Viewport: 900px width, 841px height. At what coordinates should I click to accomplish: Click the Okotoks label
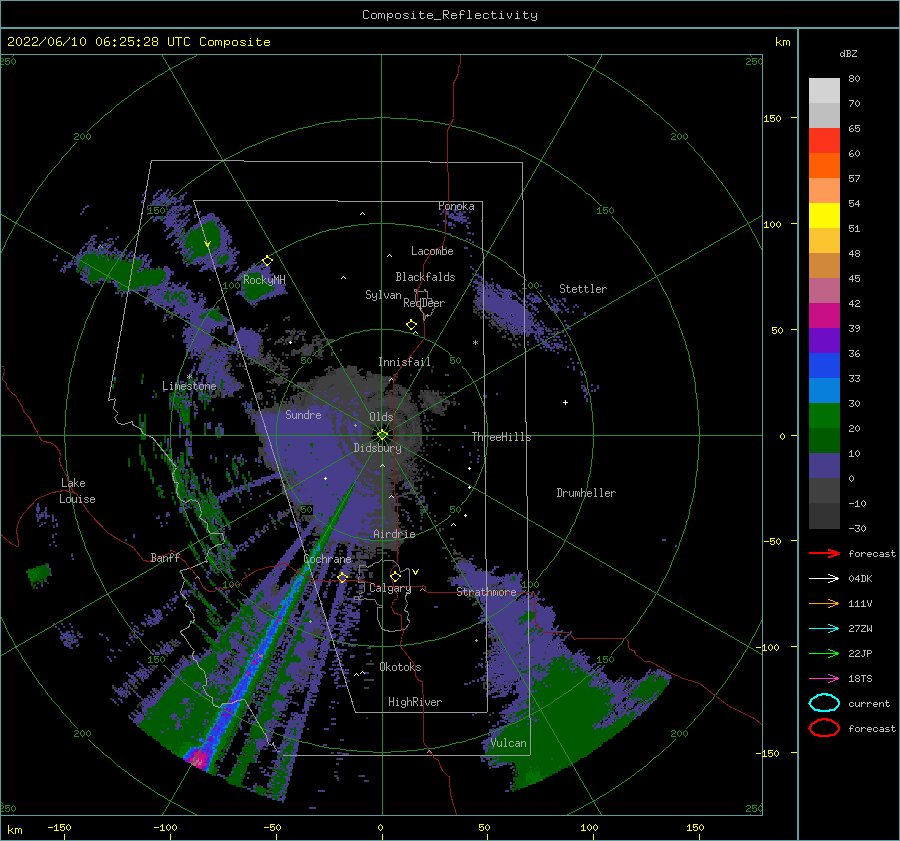coord(400,667)
